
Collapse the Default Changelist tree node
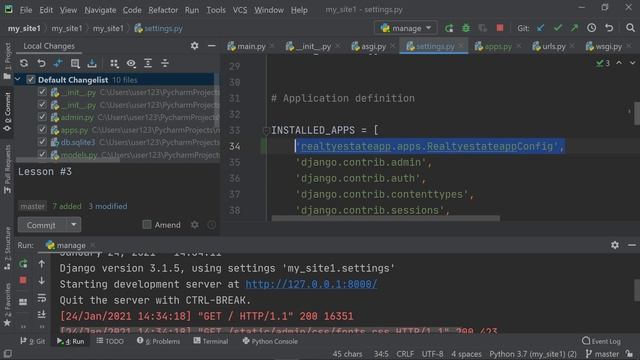[18, 80]
